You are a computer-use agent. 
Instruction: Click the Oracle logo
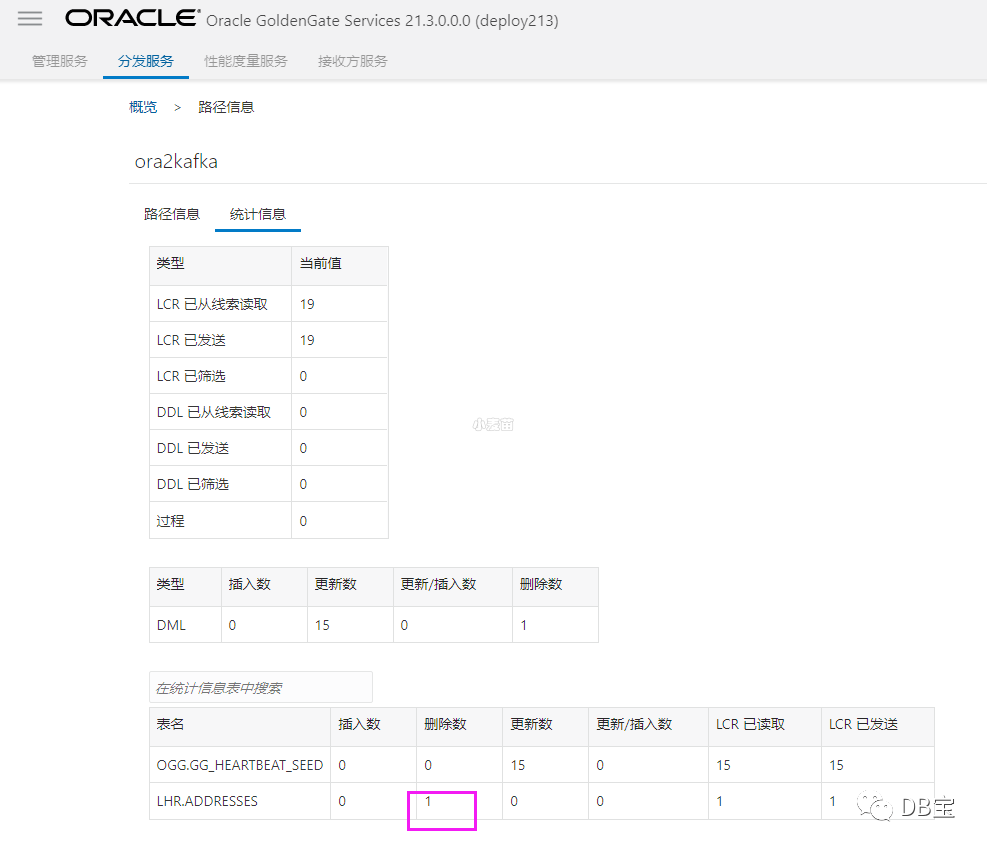coord(133,18)
